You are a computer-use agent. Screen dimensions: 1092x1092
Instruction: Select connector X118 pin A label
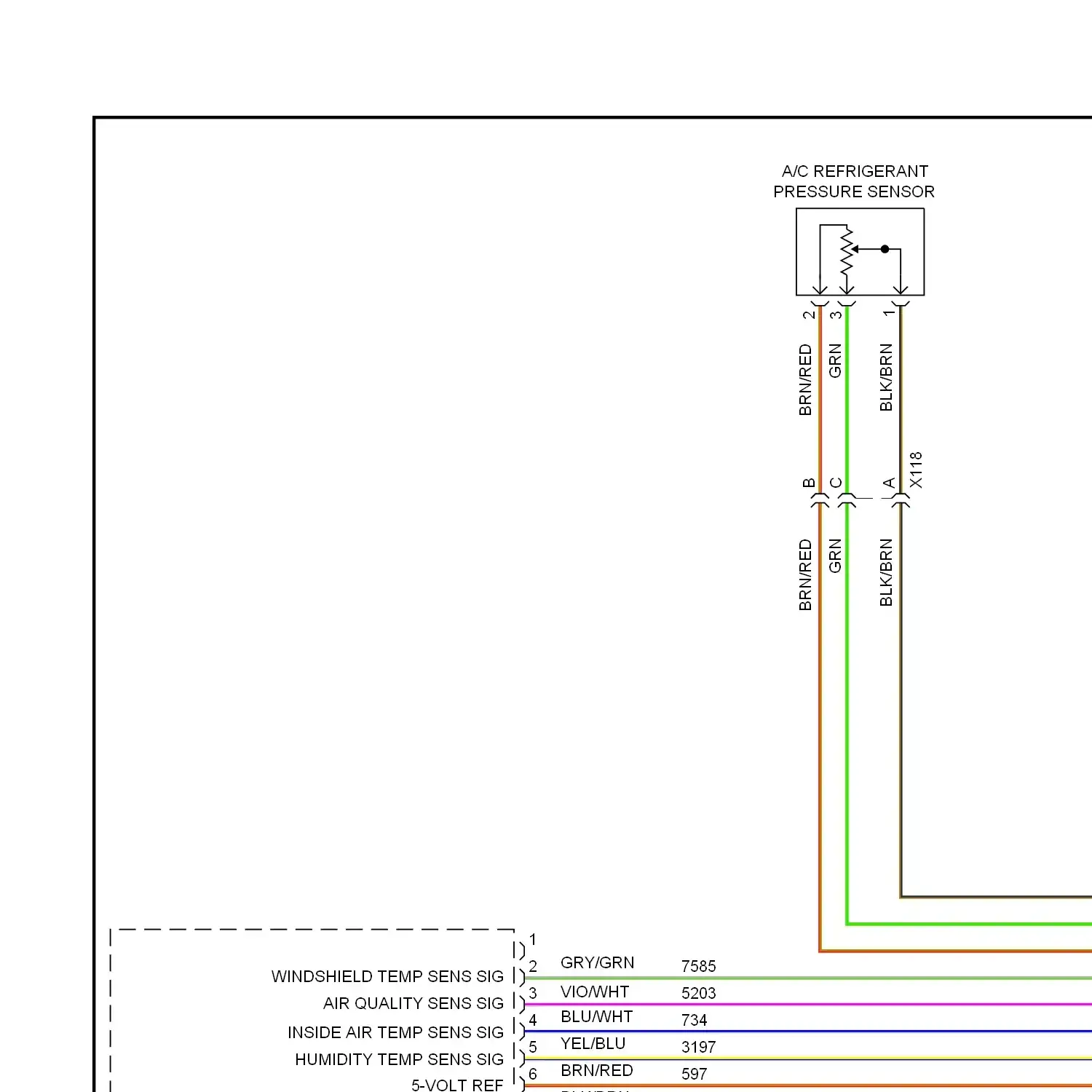click(x=889, y=483)
